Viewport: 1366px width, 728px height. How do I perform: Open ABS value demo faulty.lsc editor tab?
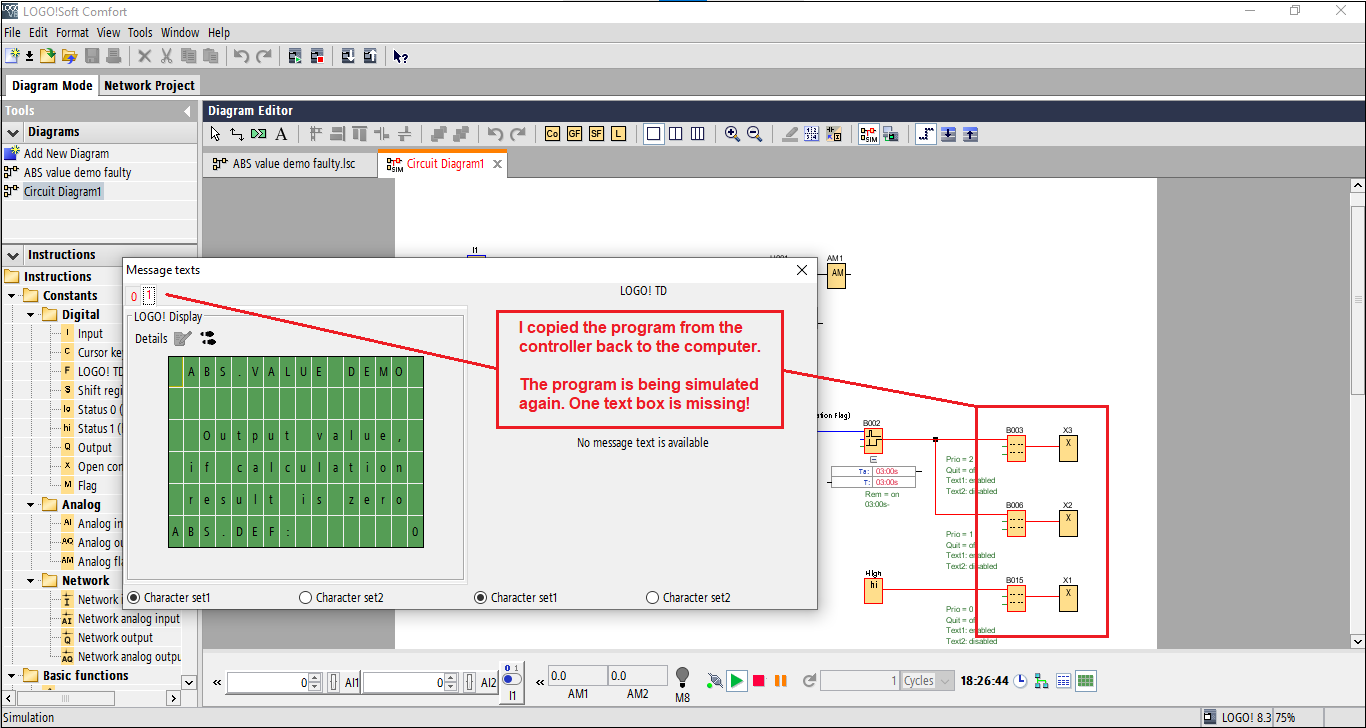point(293,164)
